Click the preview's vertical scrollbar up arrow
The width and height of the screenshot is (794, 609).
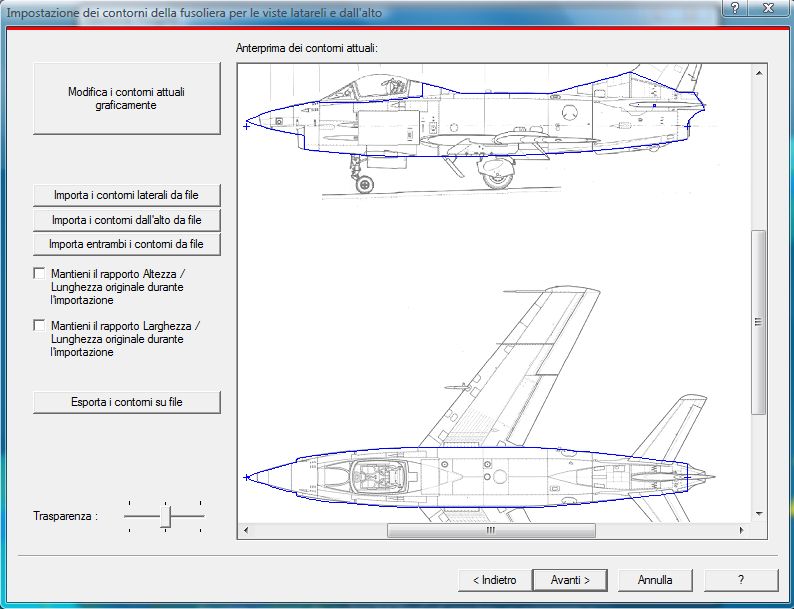(759, 74)
